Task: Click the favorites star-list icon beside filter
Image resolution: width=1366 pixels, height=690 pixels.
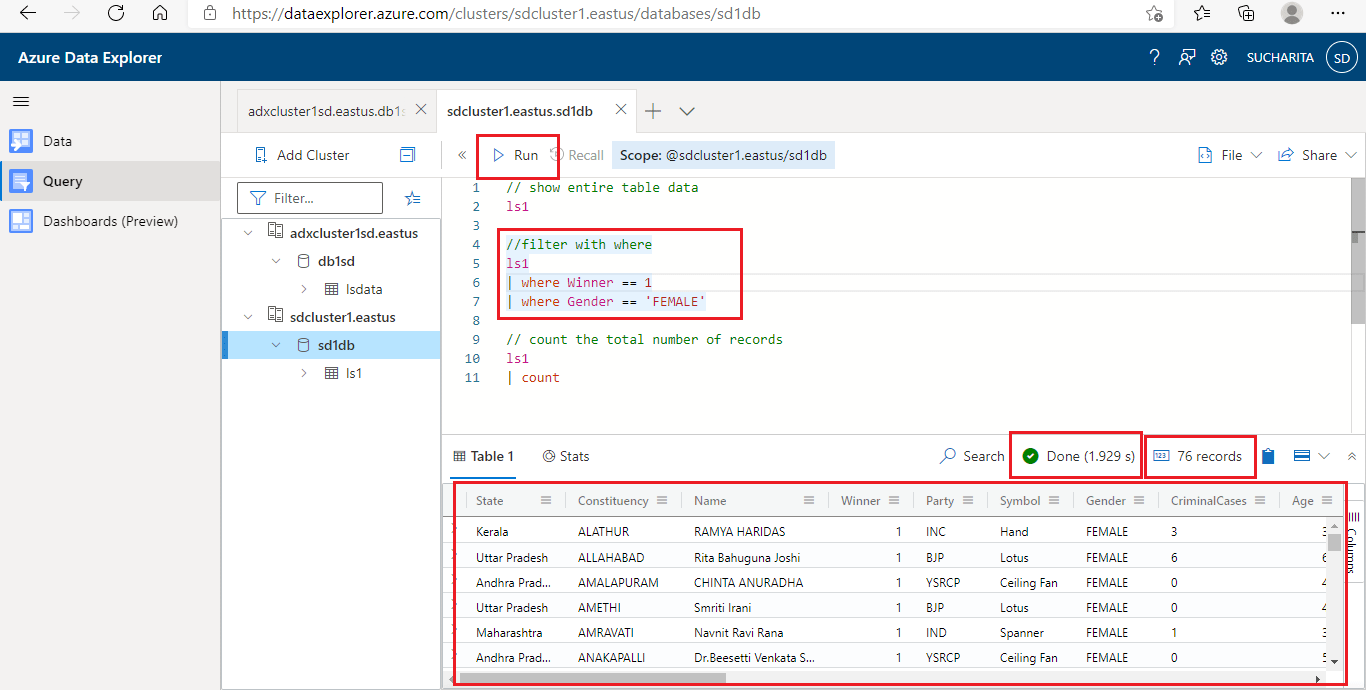Action: click(x=412, y=198)
